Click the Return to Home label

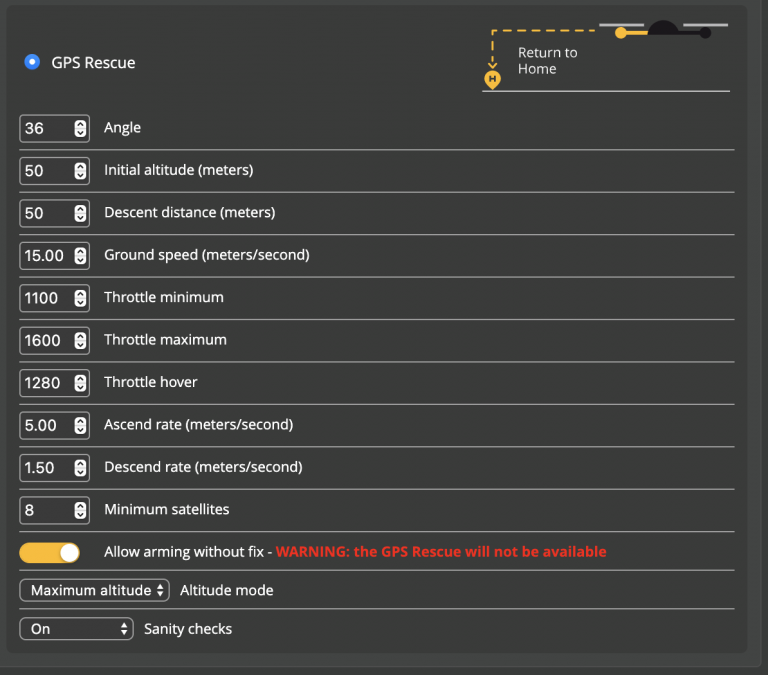pos(547,61)
